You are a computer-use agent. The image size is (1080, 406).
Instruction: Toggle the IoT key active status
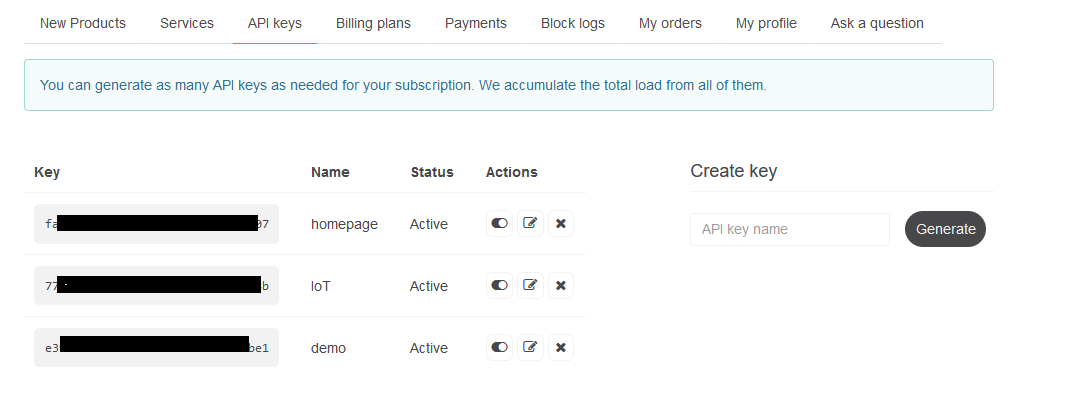tap(500, 286)
